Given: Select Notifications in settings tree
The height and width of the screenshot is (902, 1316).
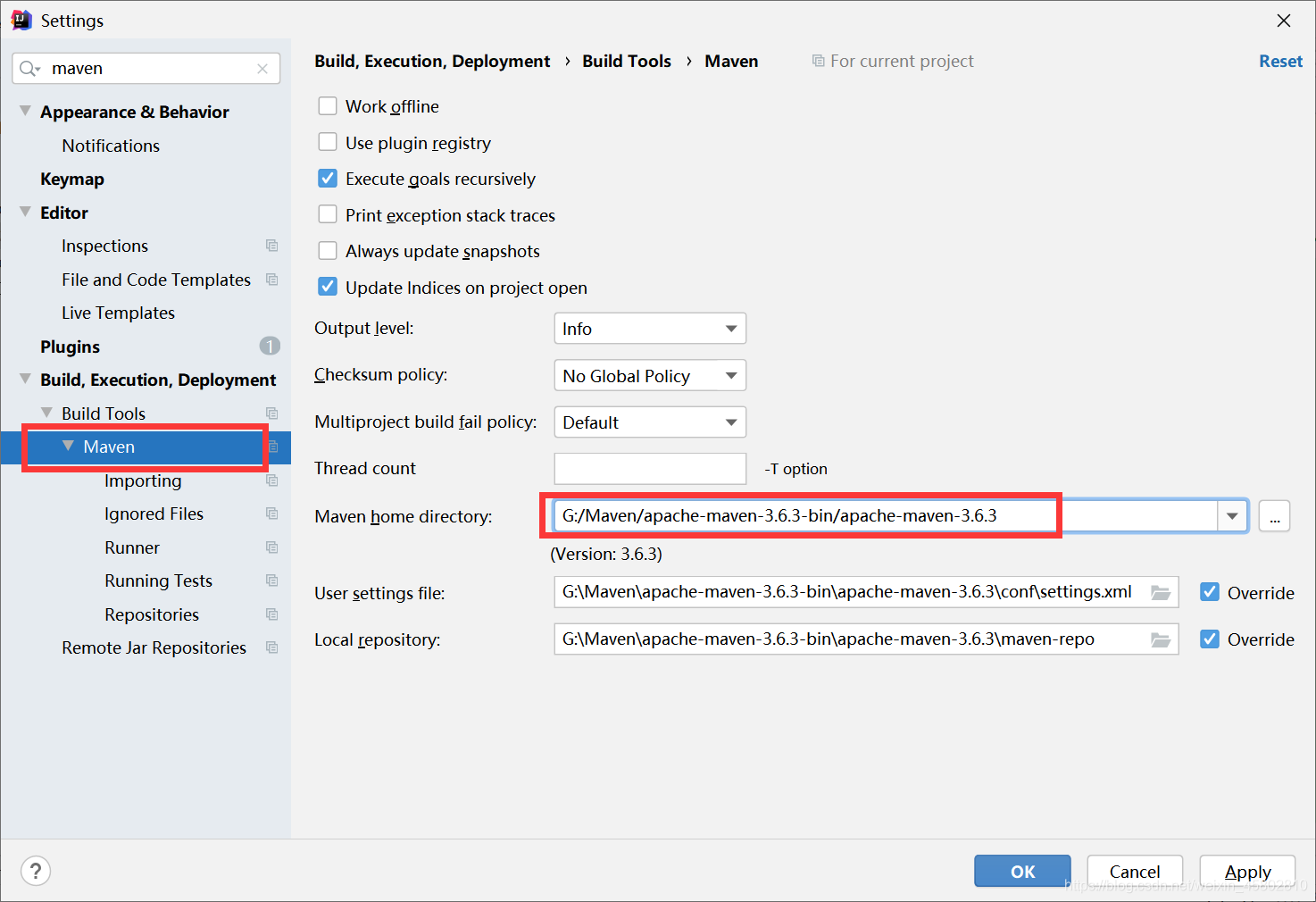Looking at the screenshot, I should [x=111, y=146].
